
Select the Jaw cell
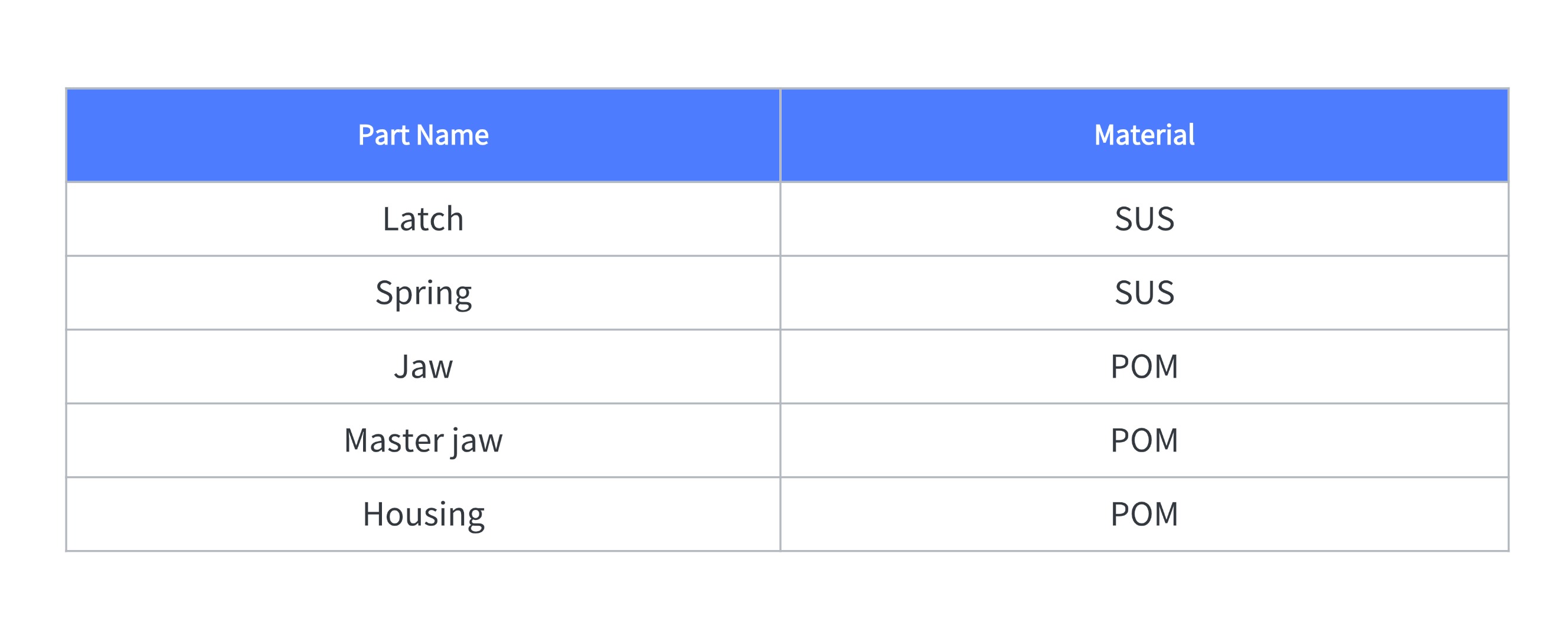point(423,367)
